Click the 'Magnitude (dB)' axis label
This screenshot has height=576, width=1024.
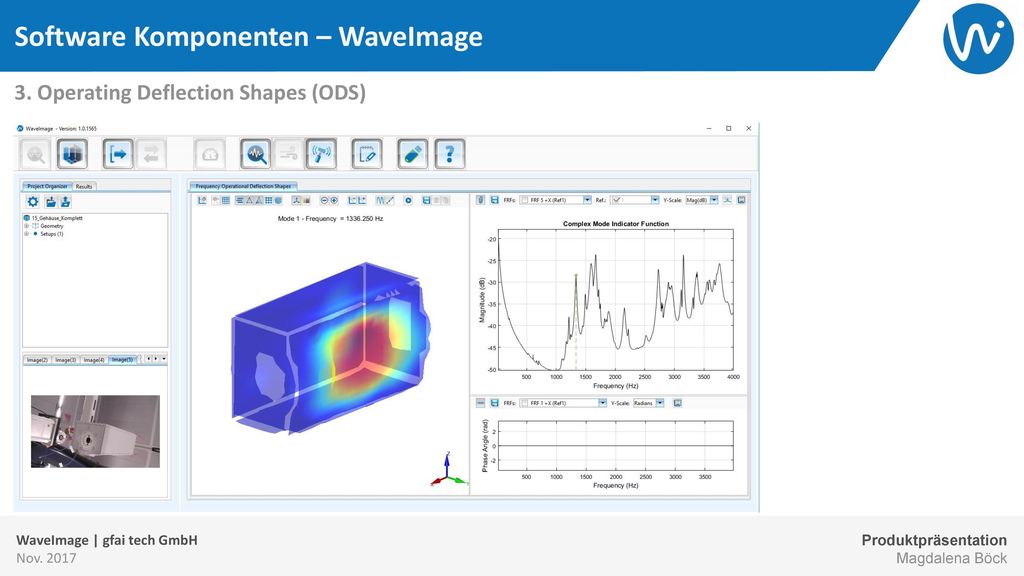[482, 300]
